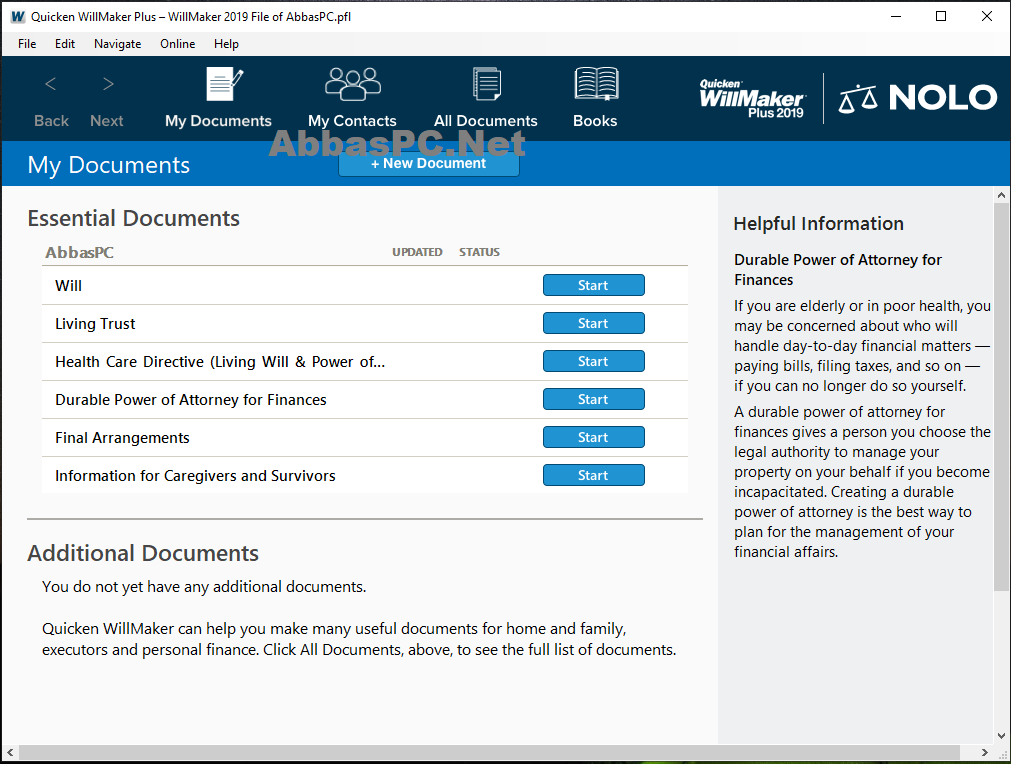This screenshot has width=1011, height=764.
Task: Start the Will document
Action: pyautogui.click(x=593, y=285)
